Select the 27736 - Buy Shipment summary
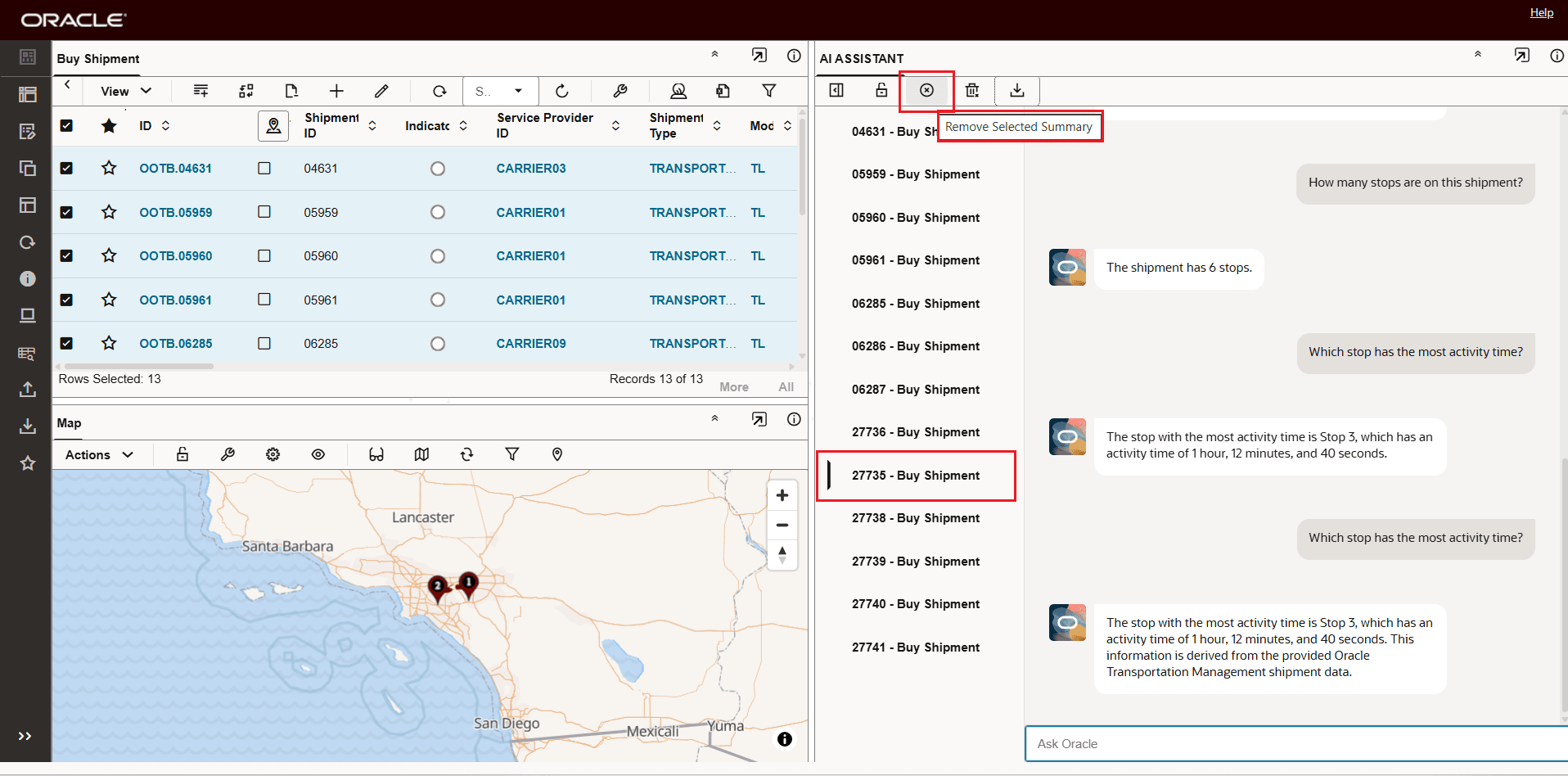 [916, 432]
